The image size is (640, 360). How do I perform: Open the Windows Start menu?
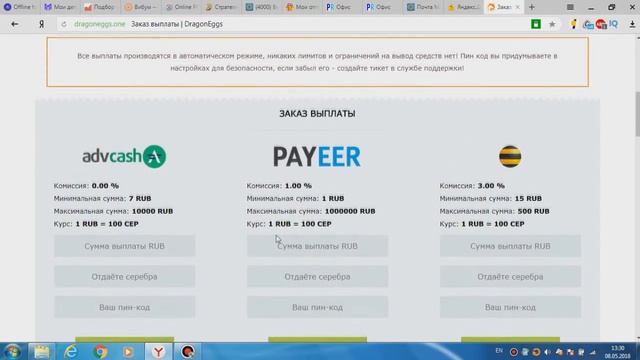click(x=12, y=351)
